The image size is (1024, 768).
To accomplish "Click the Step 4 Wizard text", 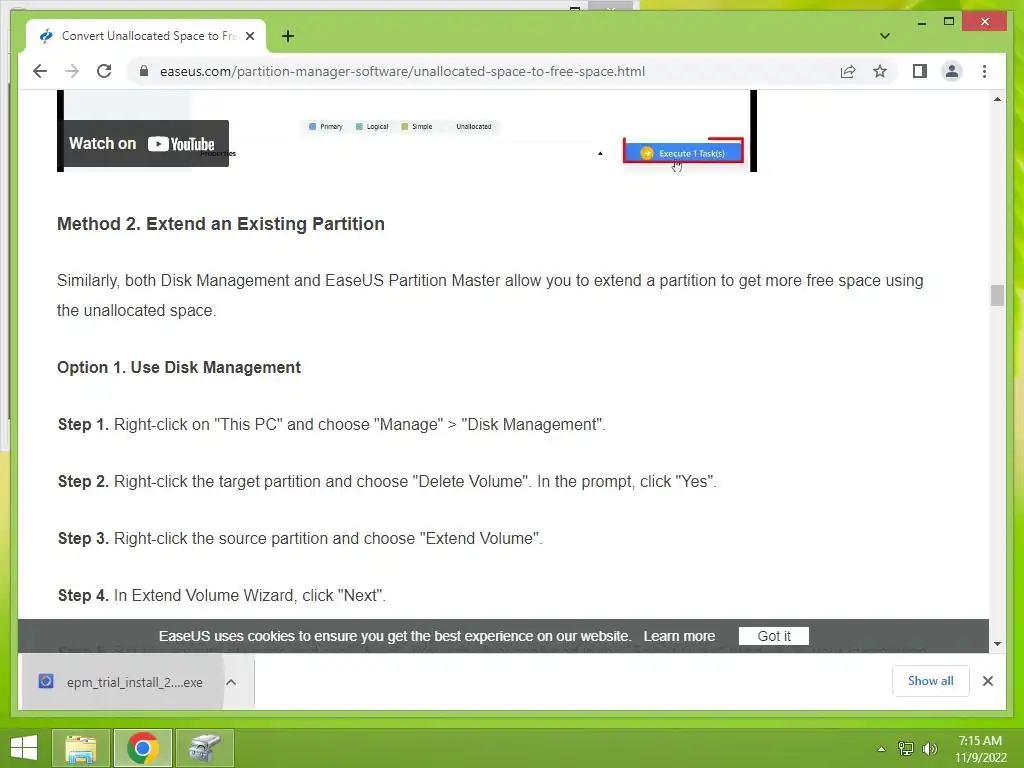I will [x=222, y=596].
